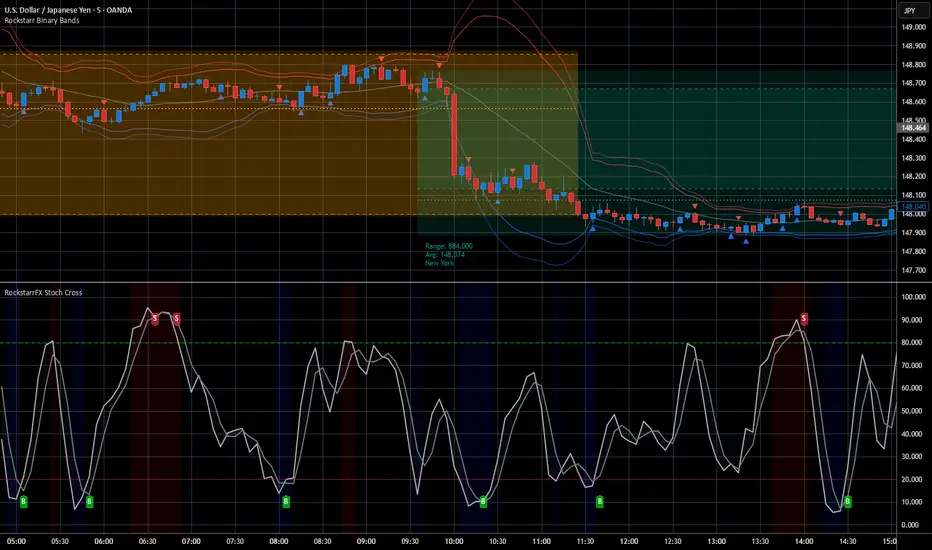Click the red 148.464 price label
This screenshot has height=550, width=932.
pos(911,127)
